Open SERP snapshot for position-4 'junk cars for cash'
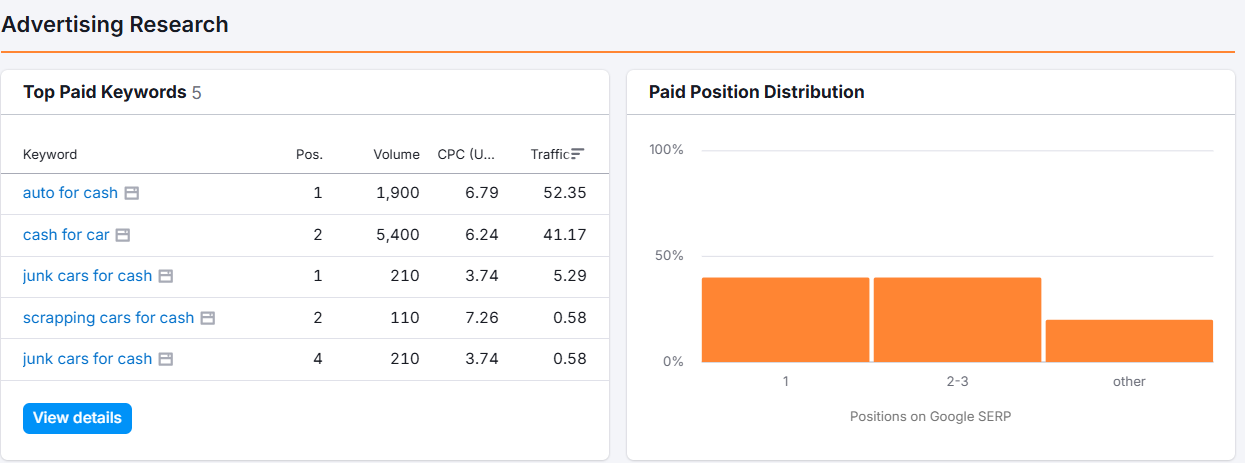Viewport: 1245px width, 463px height. coord(166,359)
